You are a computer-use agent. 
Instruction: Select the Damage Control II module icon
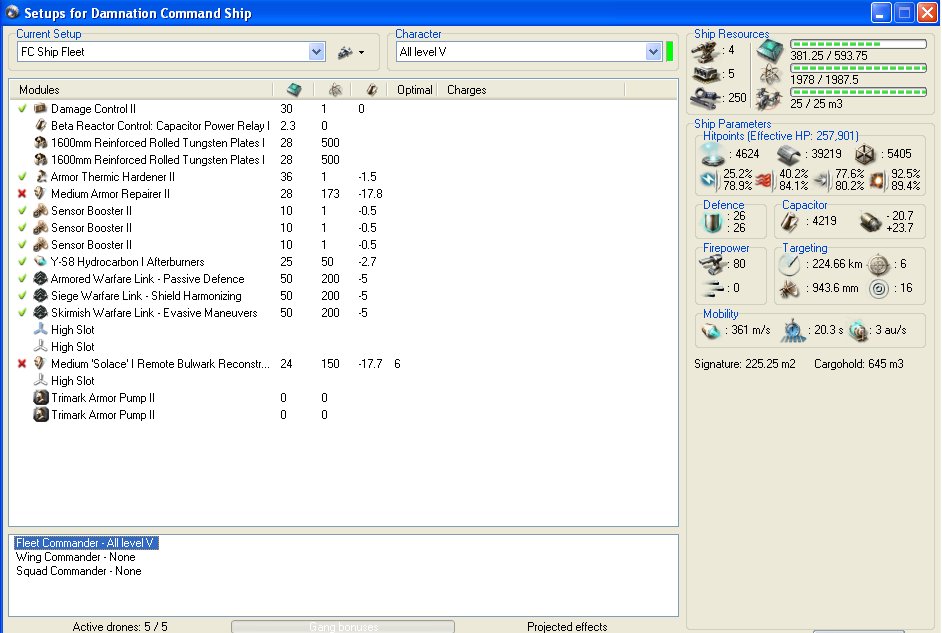[x=40, y=109]
